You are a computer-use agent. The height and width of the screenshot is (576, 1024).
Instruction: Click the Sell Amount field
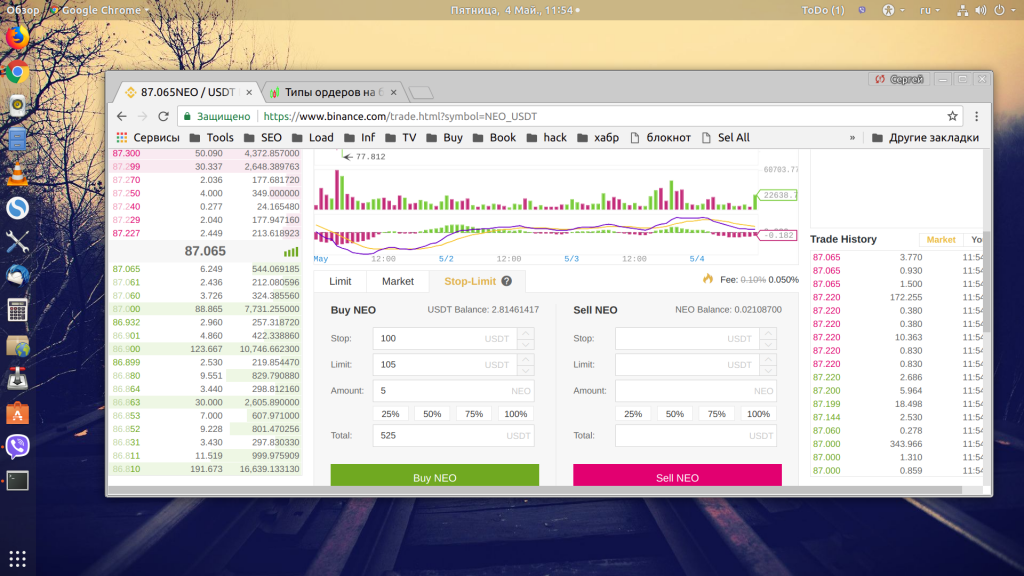tap(696, 391)
